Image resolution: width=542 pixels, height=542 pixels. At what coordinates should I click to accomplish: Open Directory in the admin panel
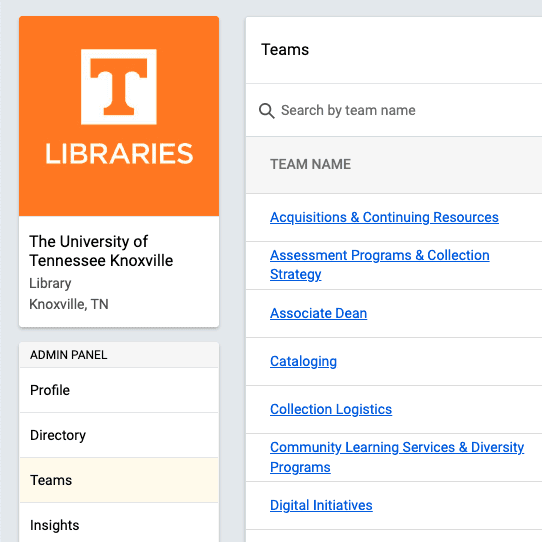(119, 435)
